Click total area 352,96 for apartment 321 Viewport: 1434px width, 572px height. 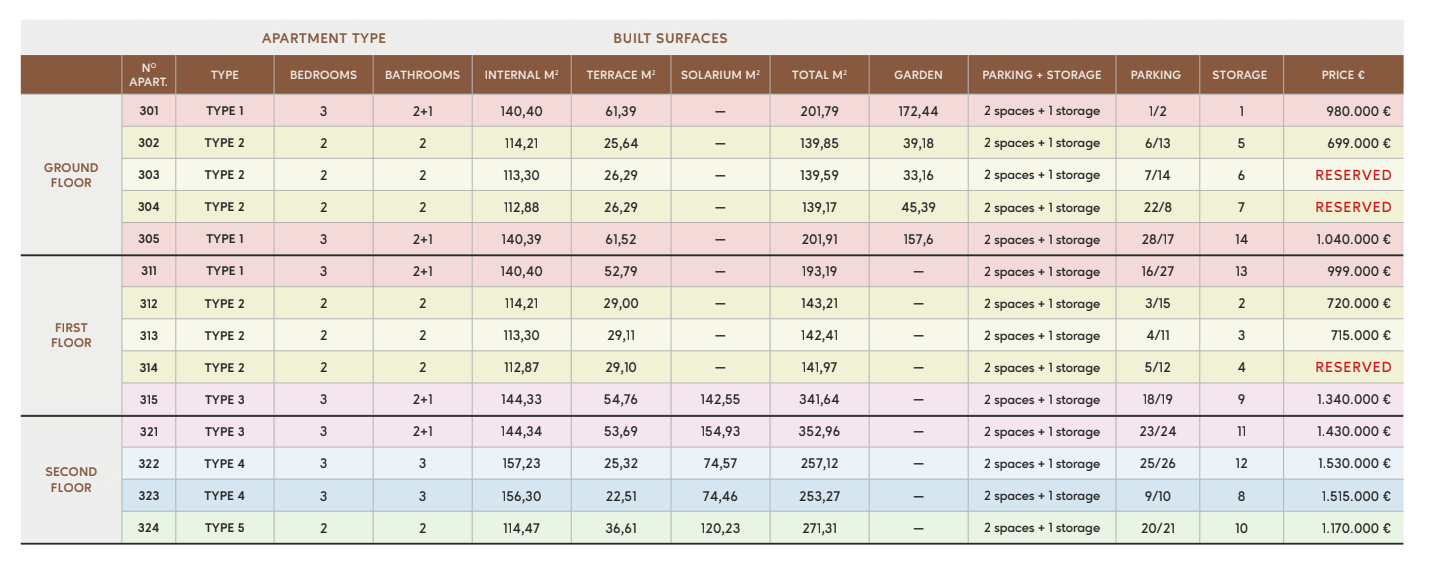(819, 432)
